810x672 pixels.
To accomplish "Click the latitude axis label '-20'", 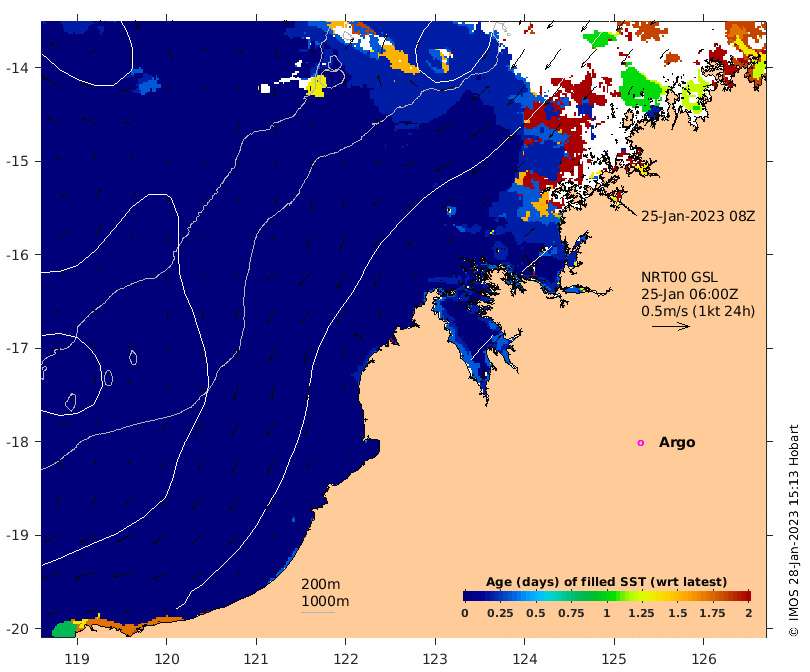I will point(17,629).
